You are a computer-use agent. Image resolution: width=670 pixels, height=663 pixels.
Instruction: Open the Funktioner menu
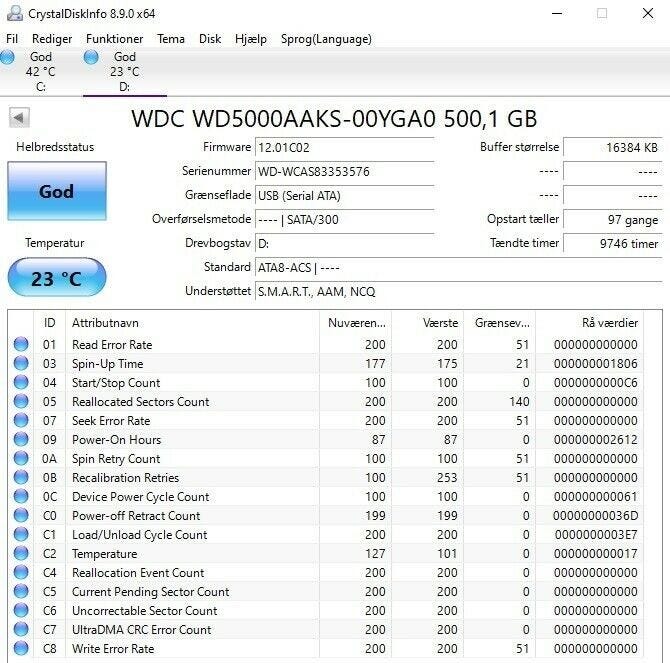click(x=114, y=39)
